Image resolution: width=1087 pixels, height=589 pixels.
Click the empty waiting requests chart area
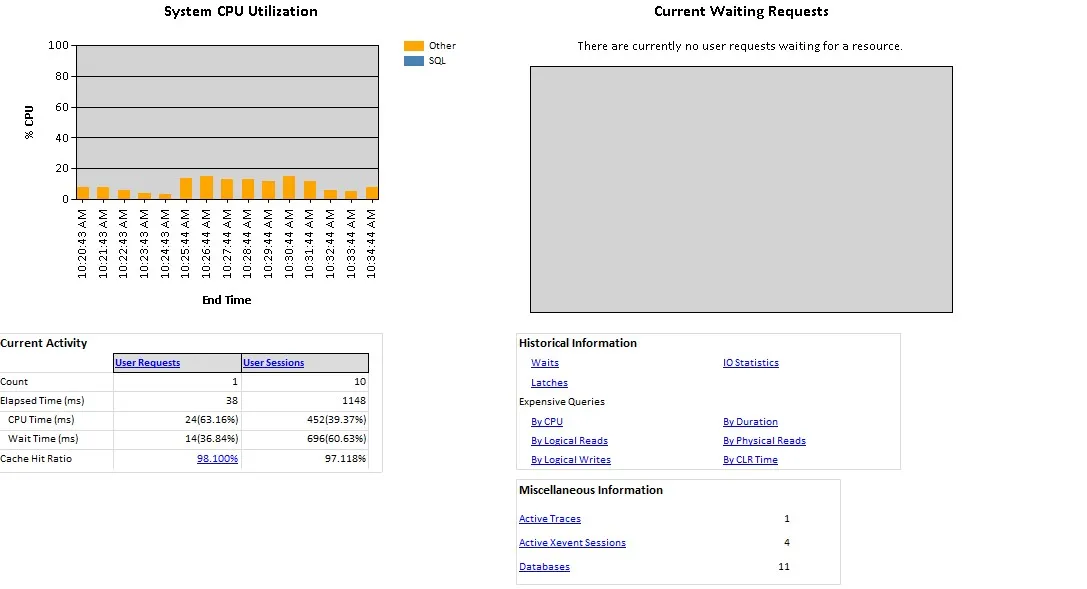[x=741, y=189]
